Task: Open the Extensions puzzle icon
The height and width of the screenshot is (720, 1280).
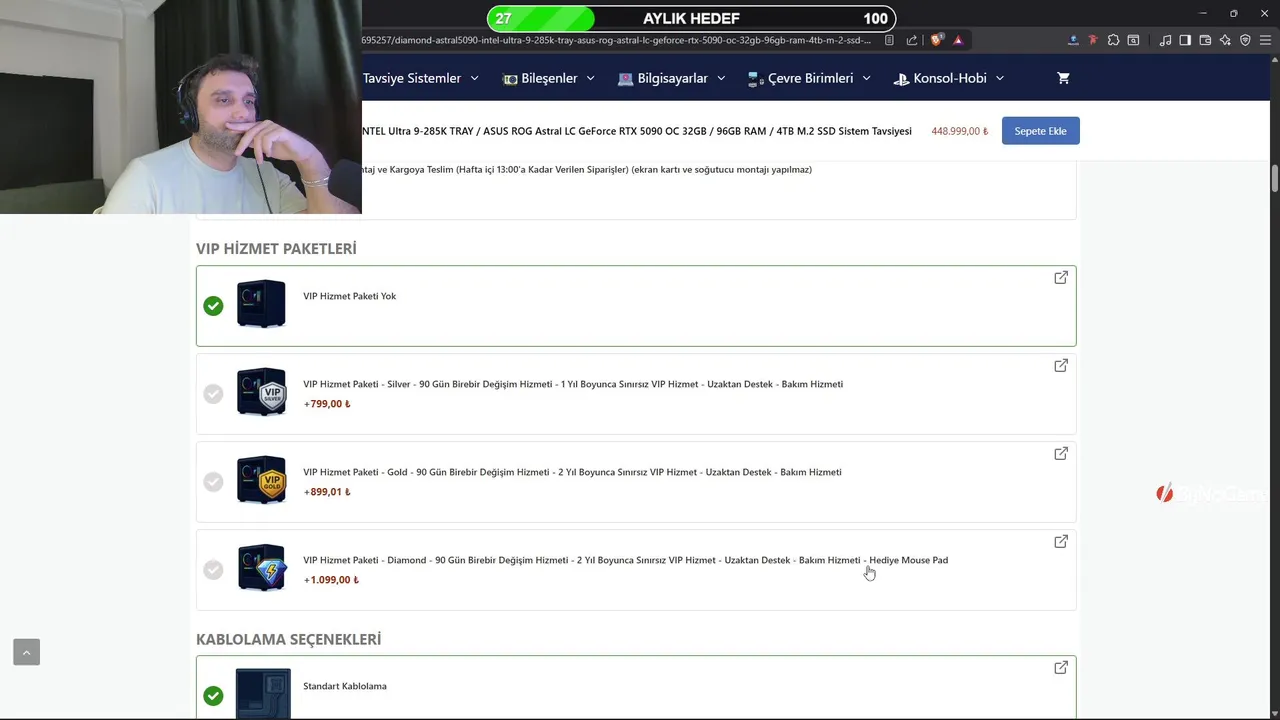Action: pyautogui.click(x=1113, y=40)
